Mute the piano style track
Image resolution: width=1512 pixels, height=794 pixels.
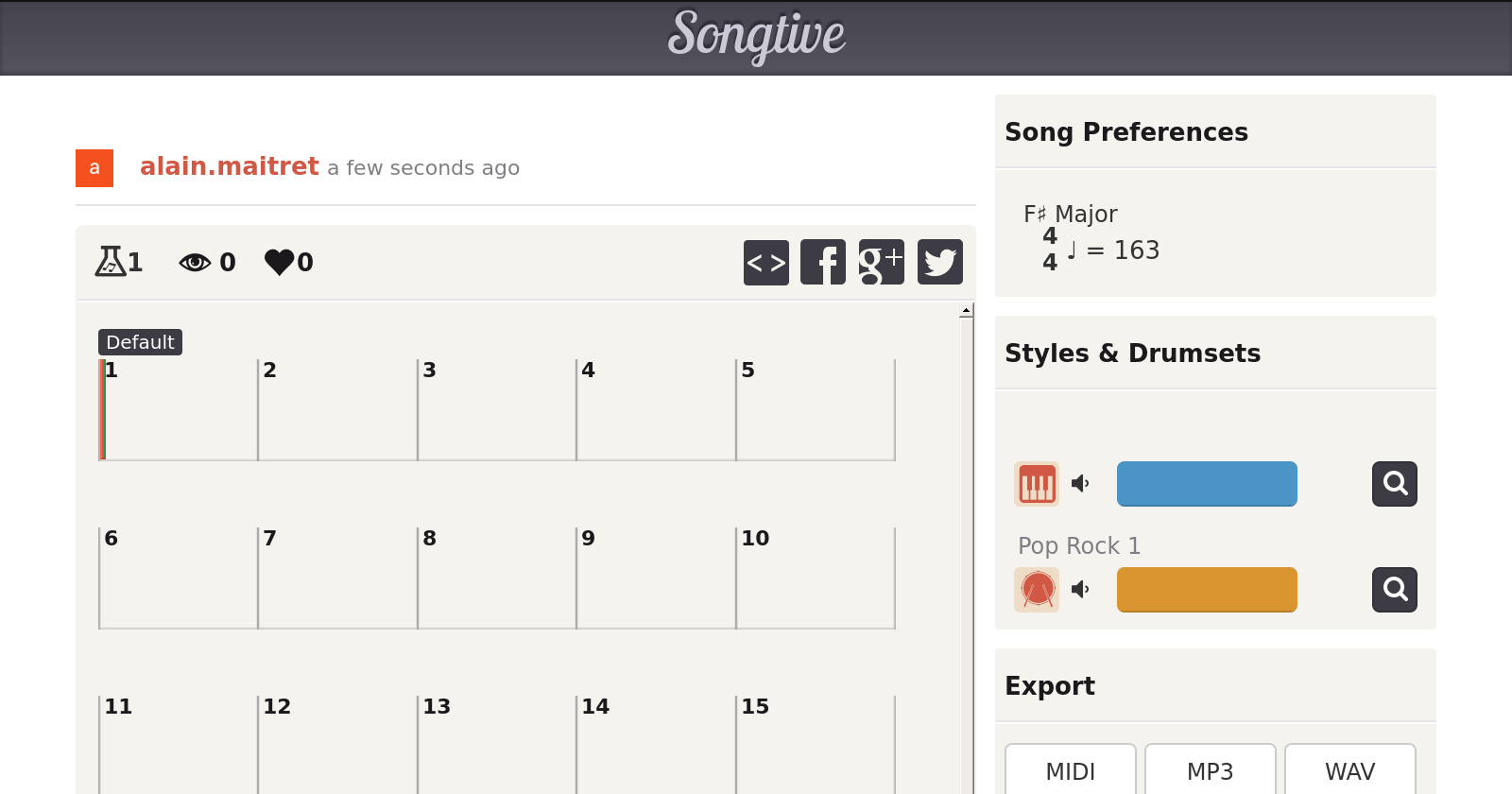1080,484
